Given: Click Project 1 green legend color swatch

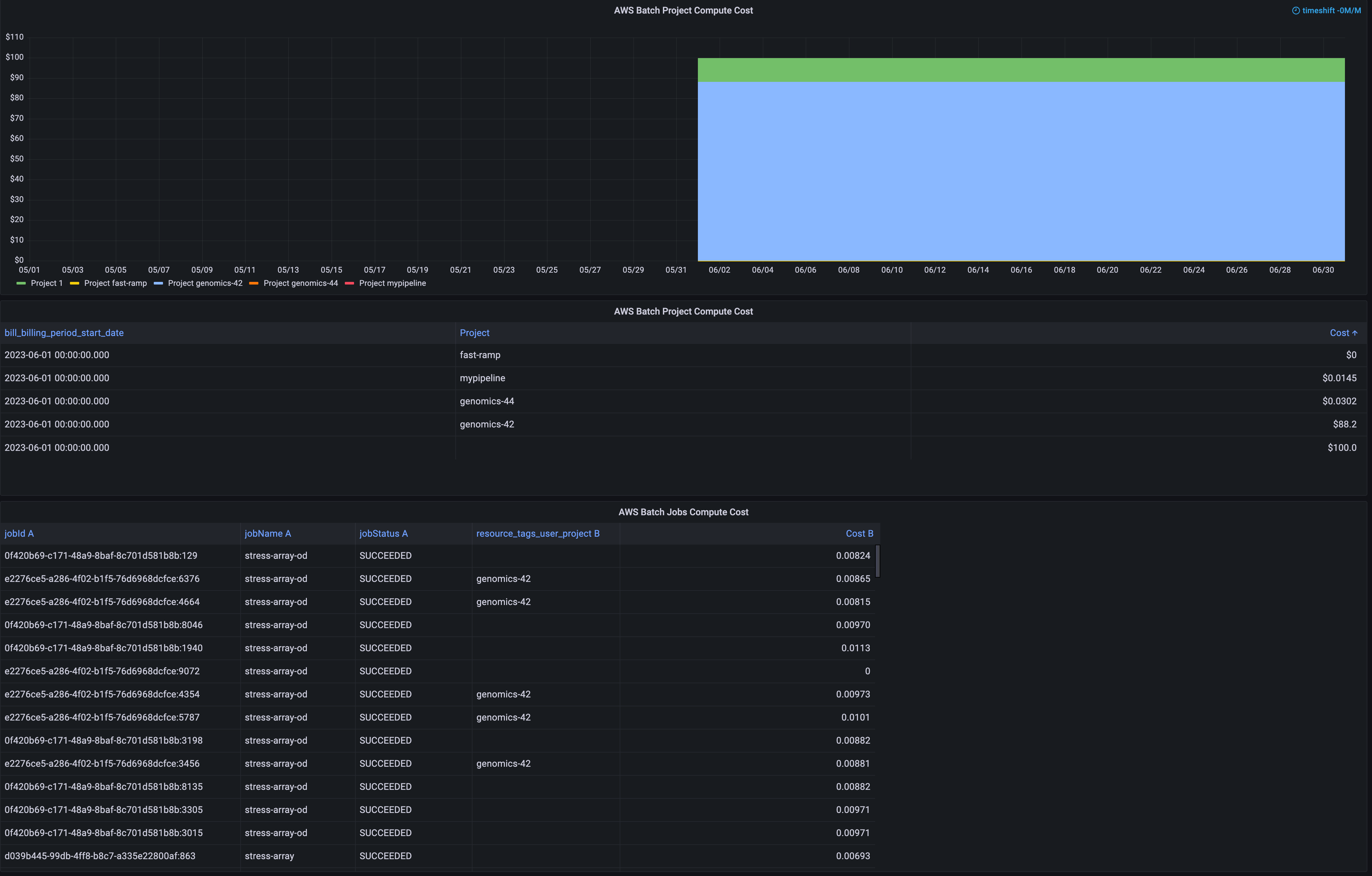Looking at the screenshot, I should click(21, 283).
